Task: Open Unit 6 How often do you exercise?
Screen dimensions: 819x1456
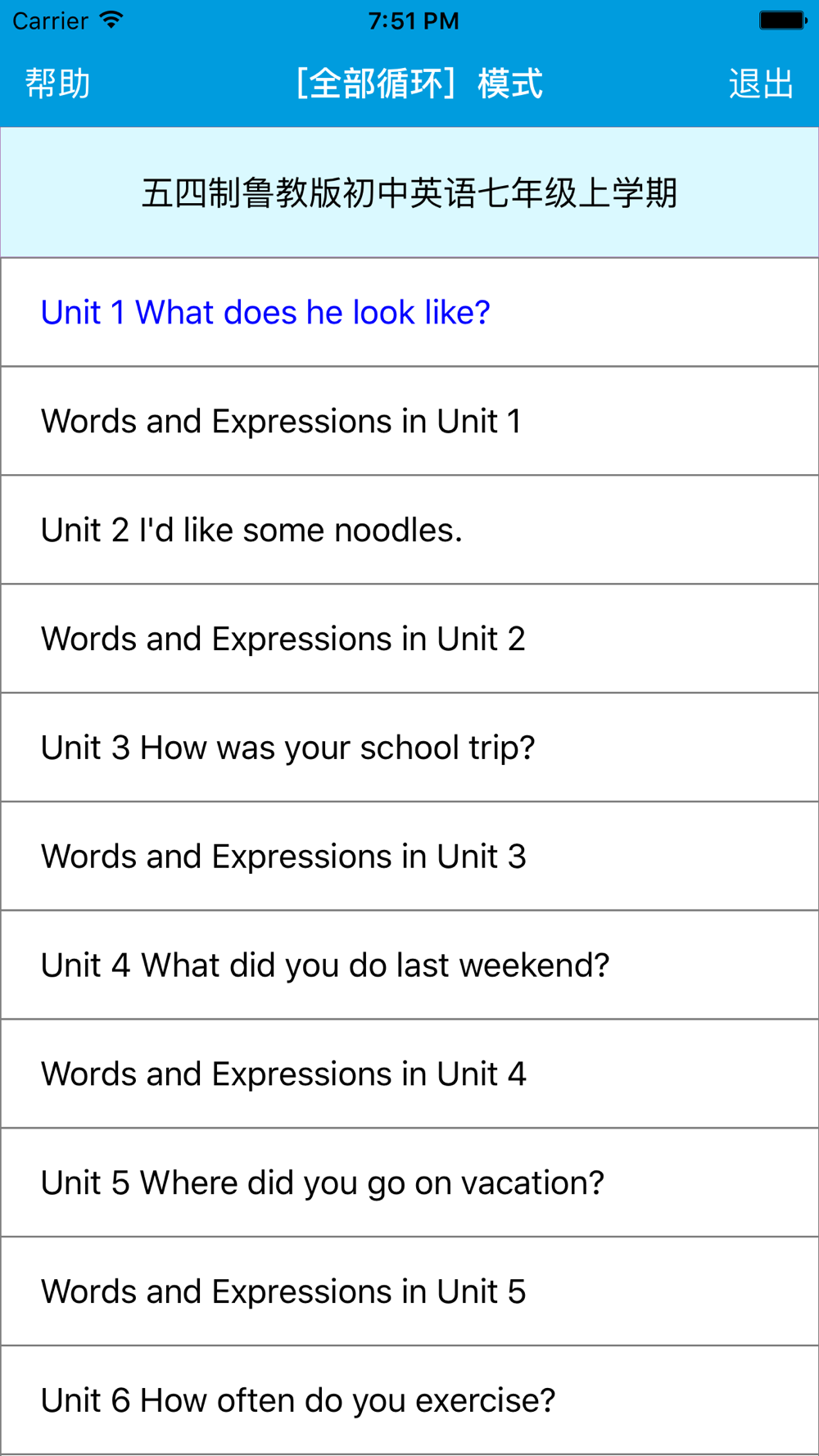Action: pyautogui.click(x=409, y=1401)
